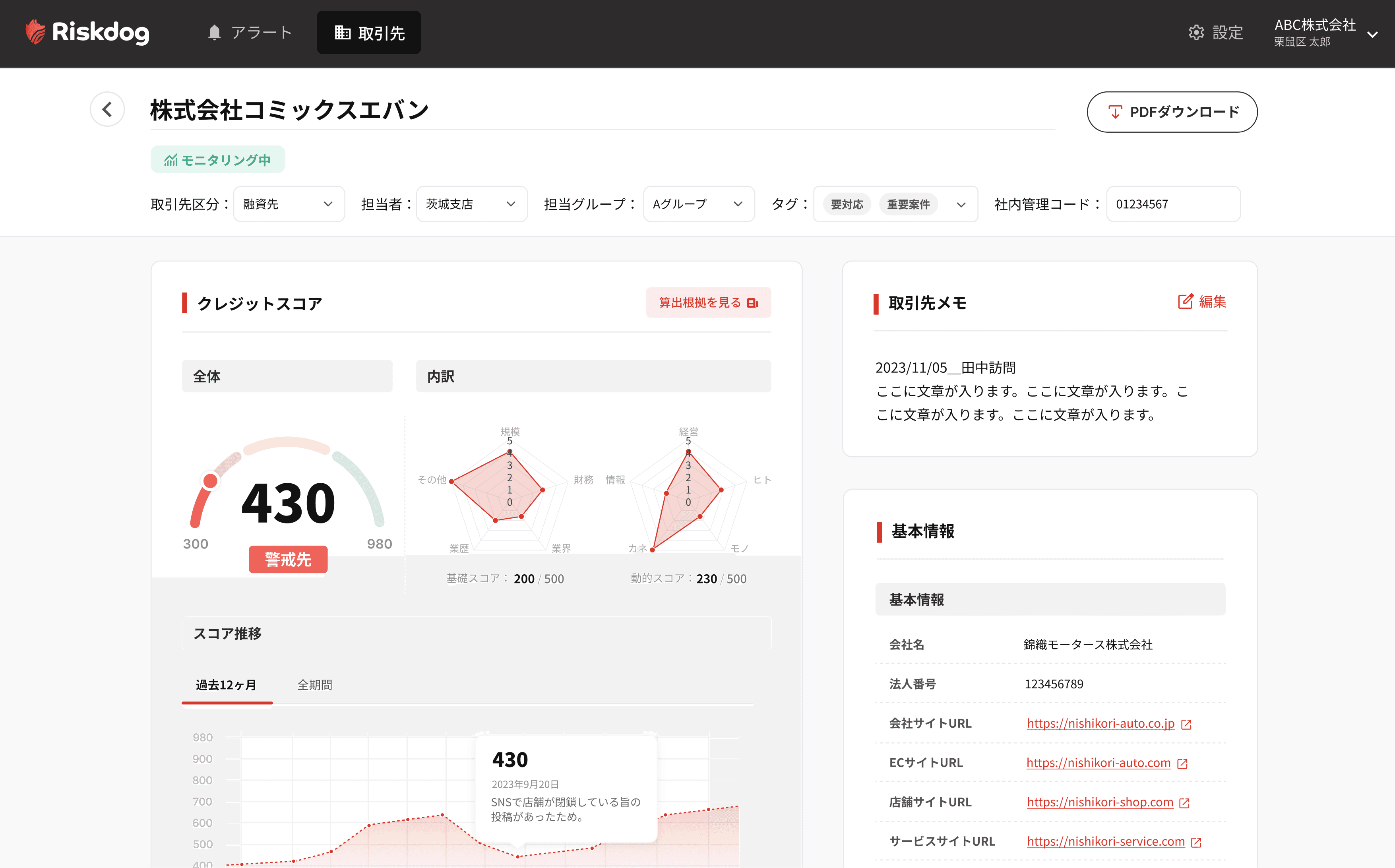Click the back arrow button
1395x868 pixels.
click(x=107, y=109)
